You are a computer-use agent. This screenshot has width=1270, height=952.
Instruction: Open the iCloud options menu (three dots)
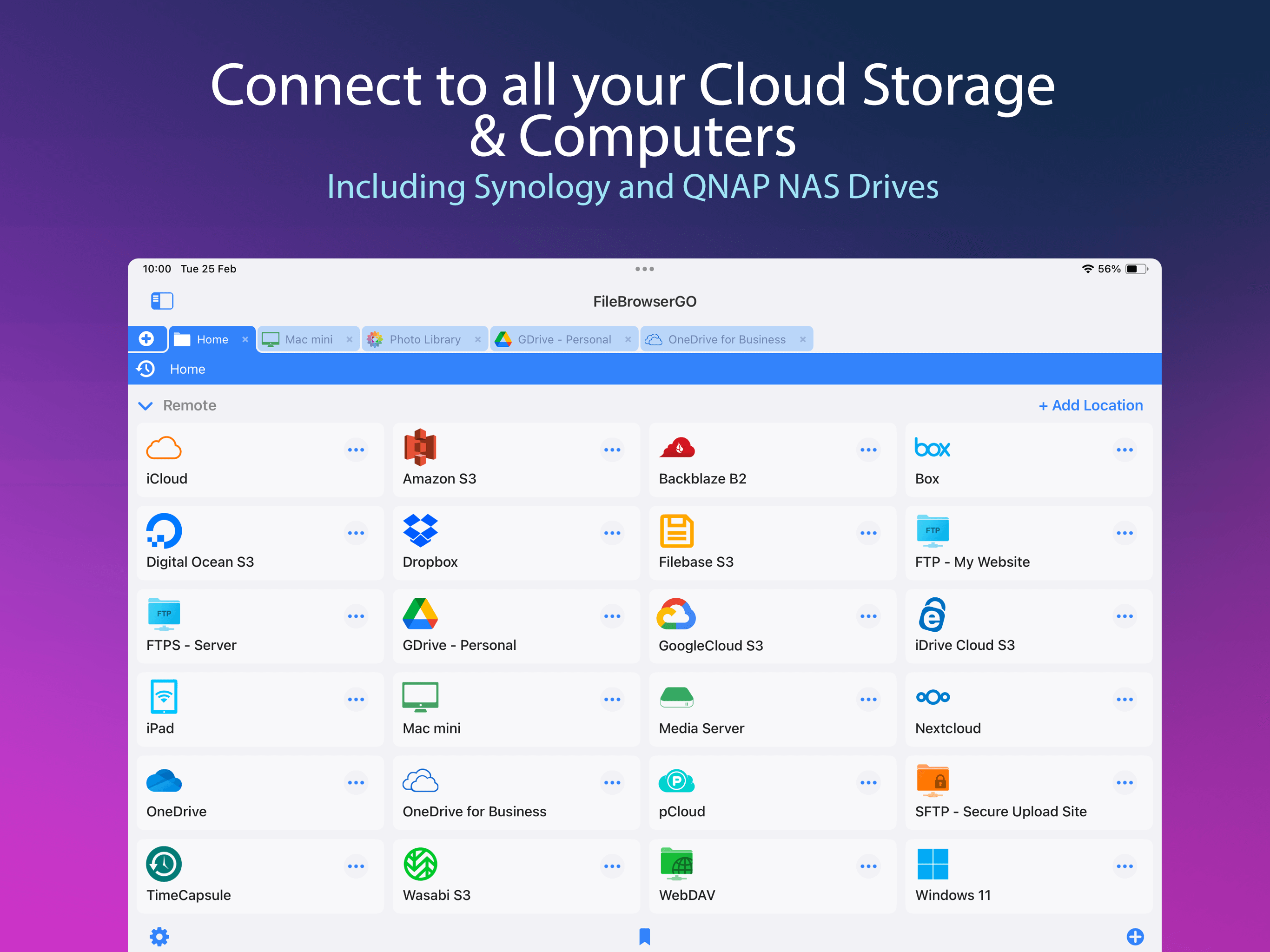tap(356, 450)
